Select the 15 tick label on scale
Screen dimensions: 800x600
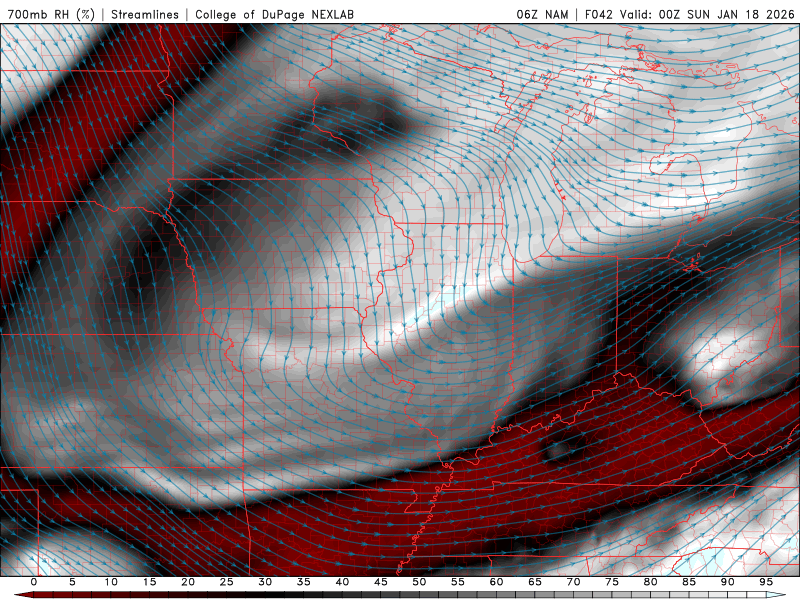click(x=149, y=582)
